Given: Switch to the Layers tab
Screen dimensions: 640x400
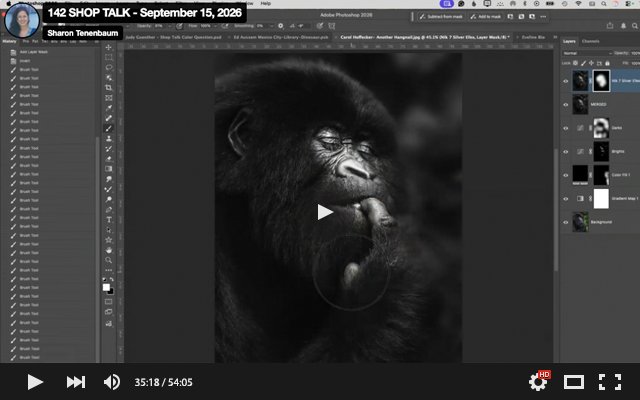Looking at the screenshot, I should [569, 41].
